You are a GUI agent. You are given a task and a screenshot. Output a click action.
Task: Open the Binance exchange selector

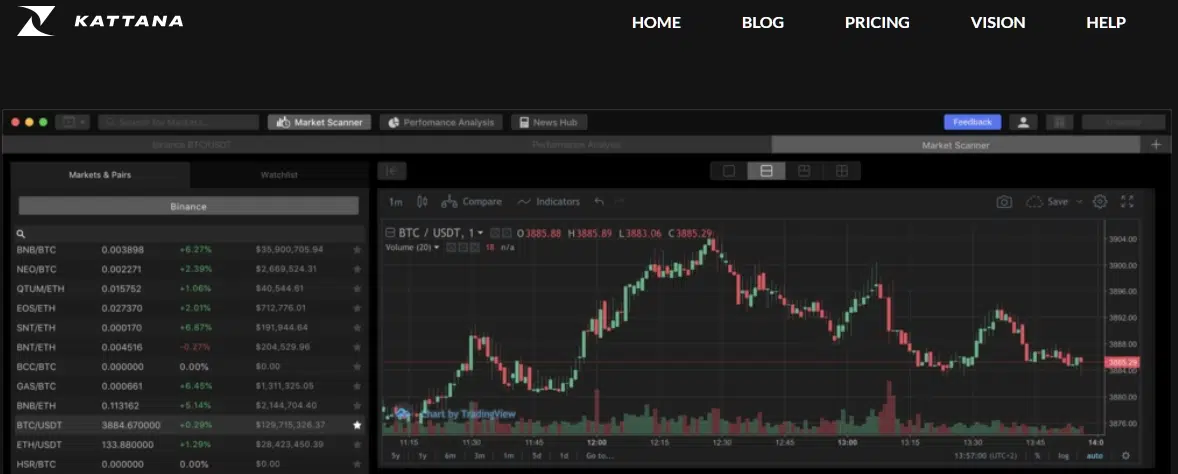188,206
